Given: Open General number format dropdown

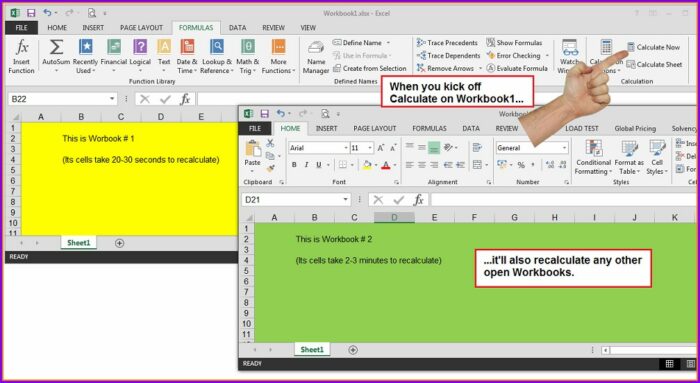Looking at the screenshot, I should (x=564, y=148).
